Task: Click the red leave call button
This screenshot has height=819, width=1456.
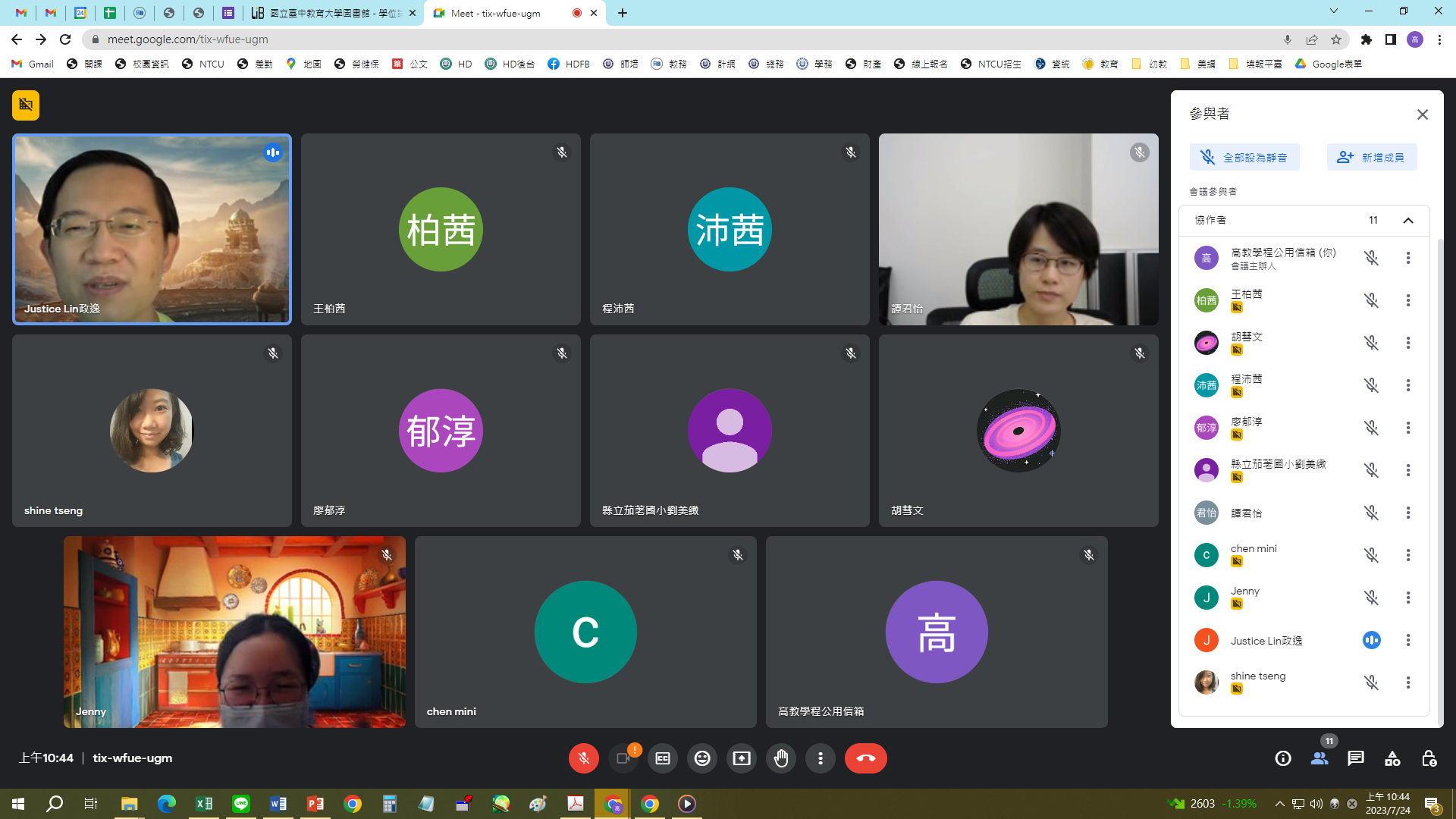Action: point(865,758)
